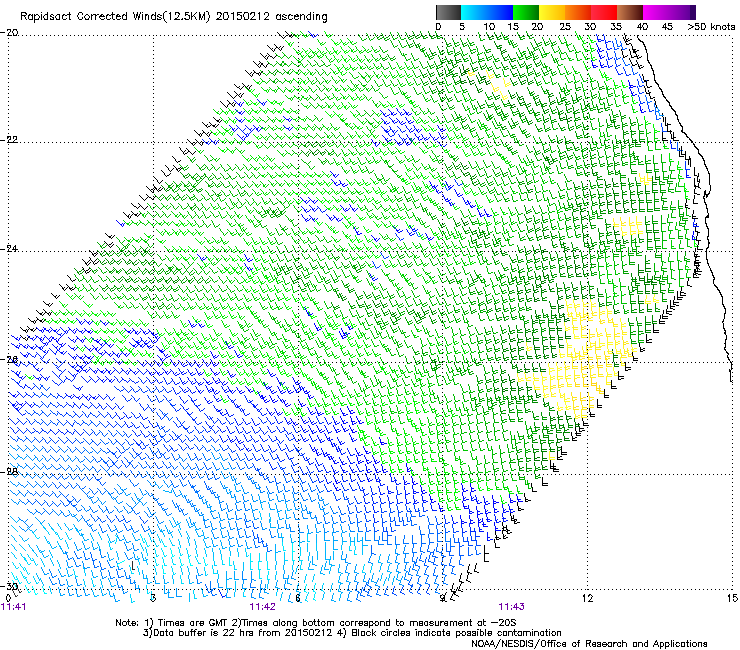Image resolution: width=740 pixels, height=650 pixels.
Task: Click the 'Data buffer is 22 hrs' note line
Action: pyautogui.click(x=352, y=633)
